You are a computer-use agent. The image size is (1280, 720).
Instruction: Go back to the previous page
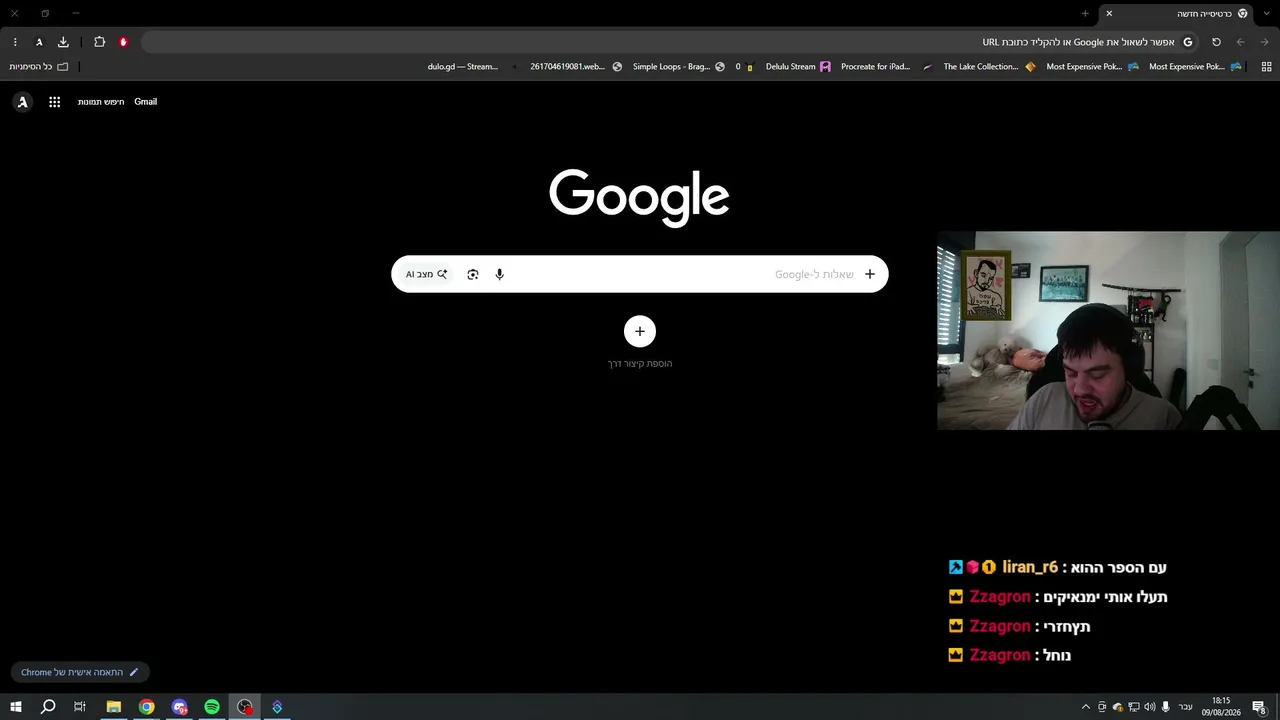click(1241, 42)
